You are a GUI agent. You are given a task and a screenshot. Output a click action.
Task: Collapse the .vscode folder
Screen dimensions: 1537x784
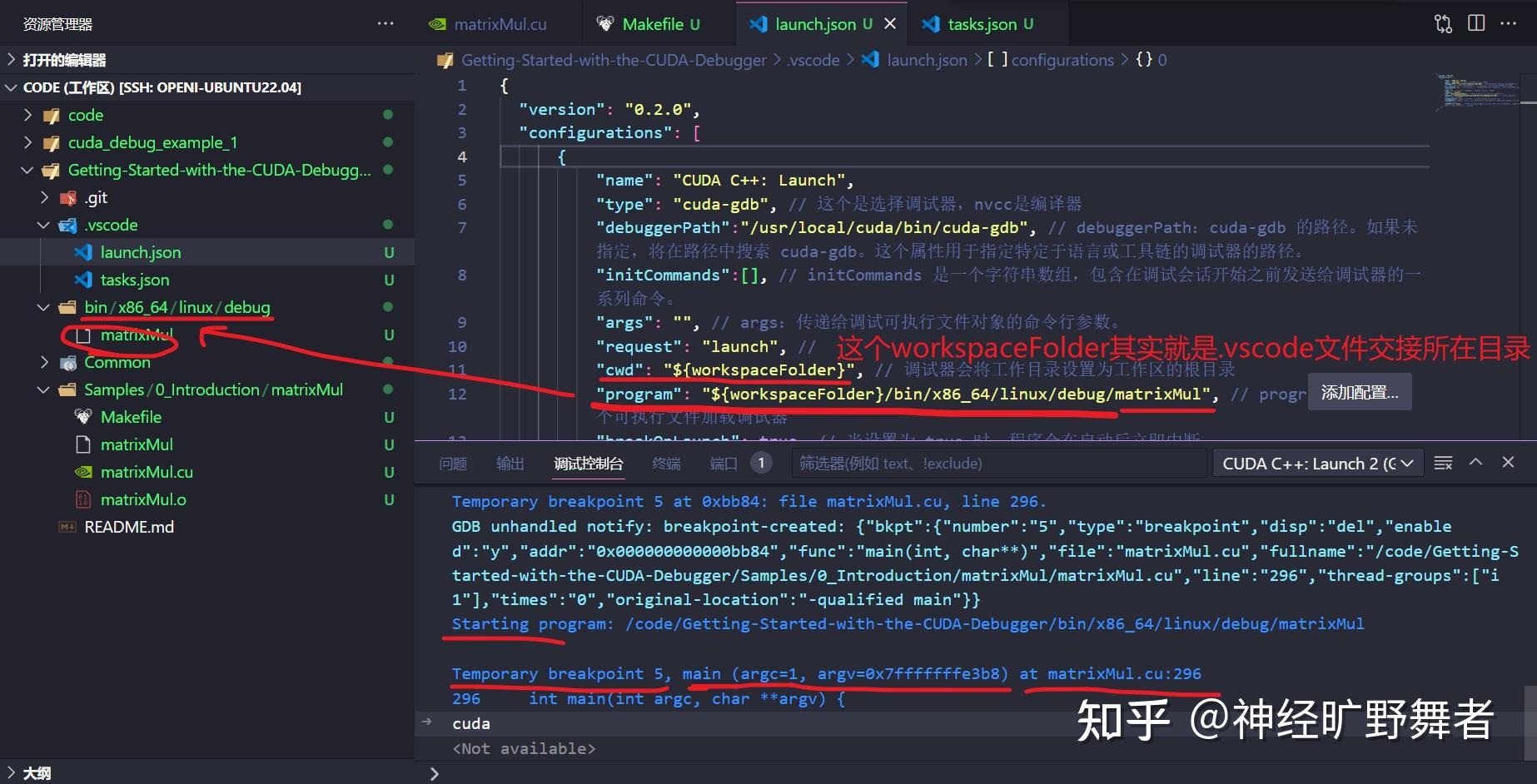tap(43, 225)
